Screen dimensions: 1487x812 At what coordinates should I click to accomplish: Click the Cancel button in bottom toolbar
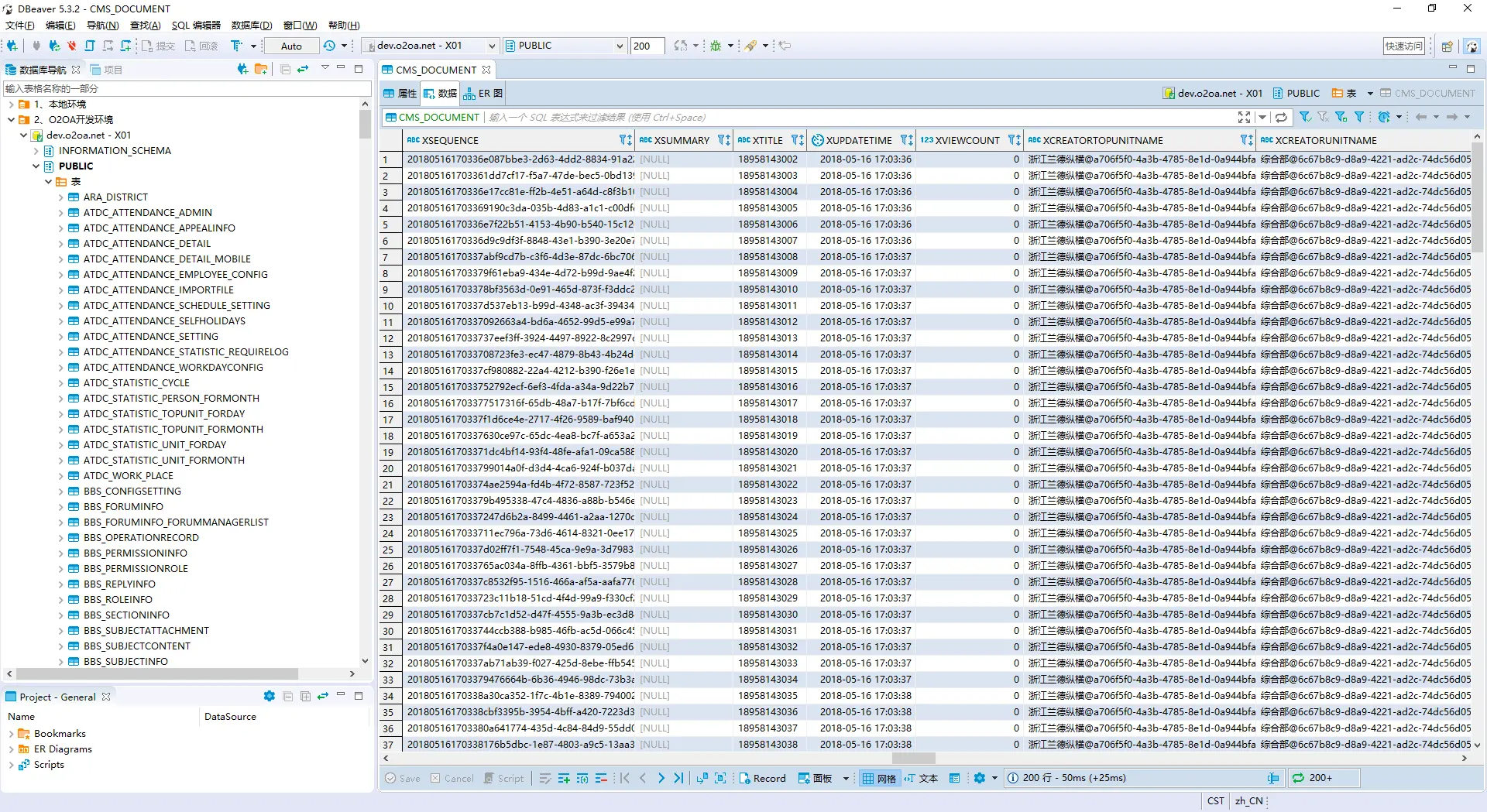pos(452,778)
